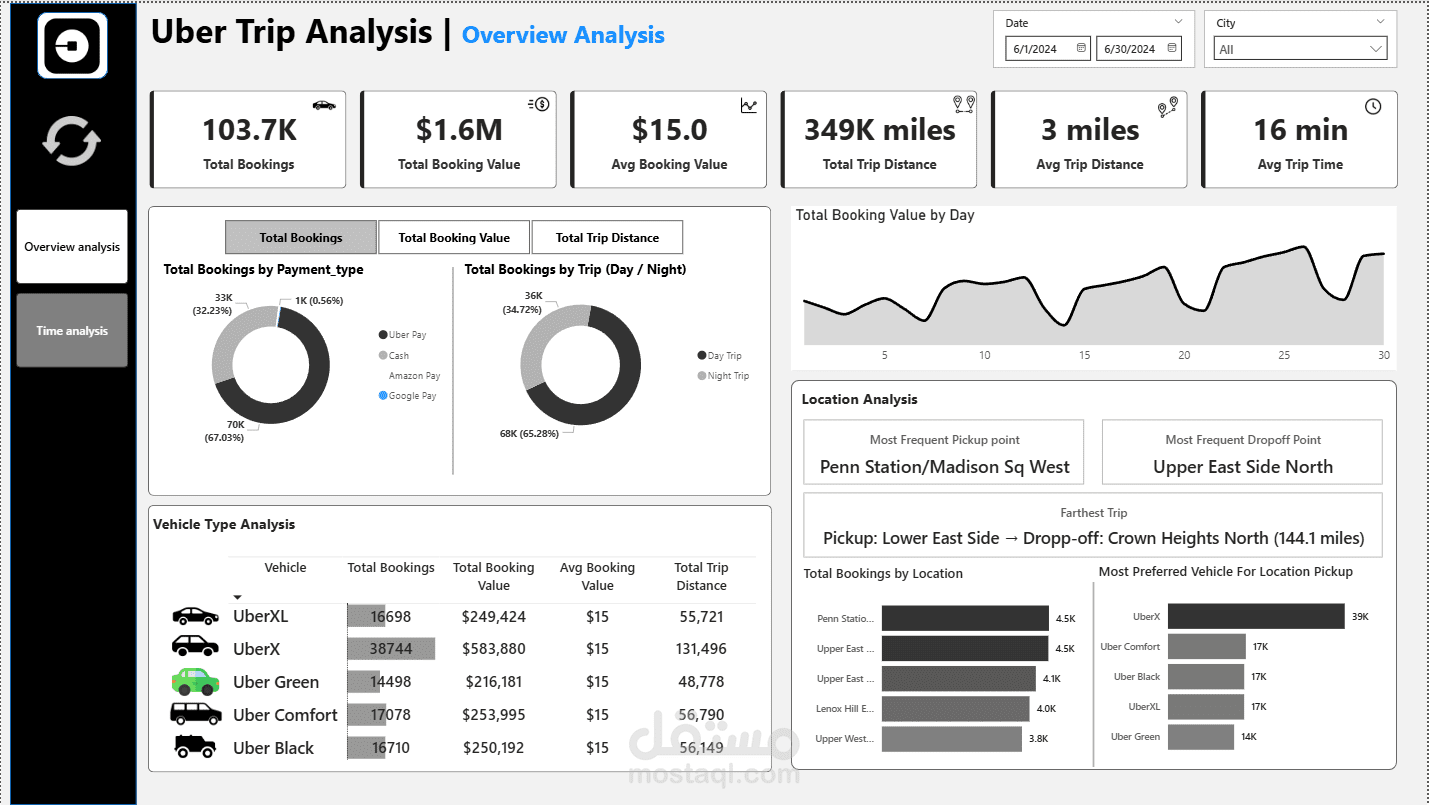Click the UberX bar in preferred vehicle chart
Viewport: 1429px width, 805px height.
(x=1256, y=616)
